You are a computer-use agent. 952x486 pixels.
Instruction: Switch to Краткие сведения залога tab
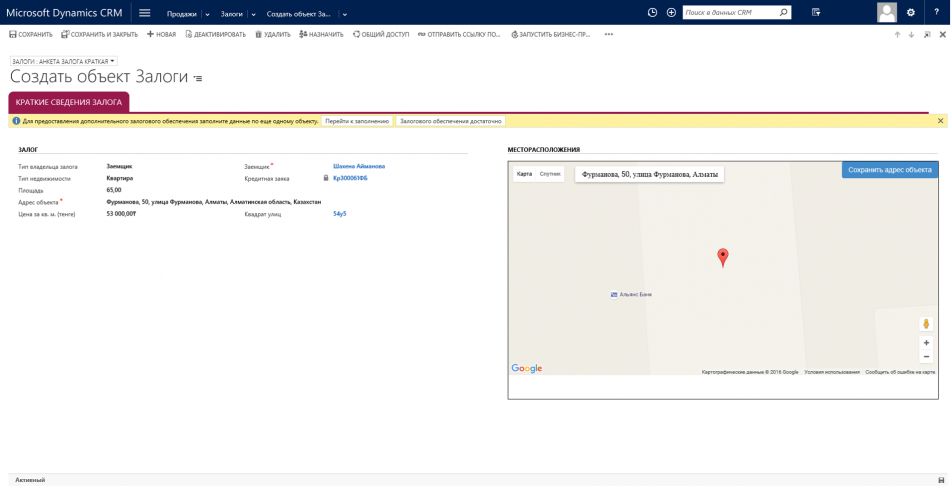[69, 102]
